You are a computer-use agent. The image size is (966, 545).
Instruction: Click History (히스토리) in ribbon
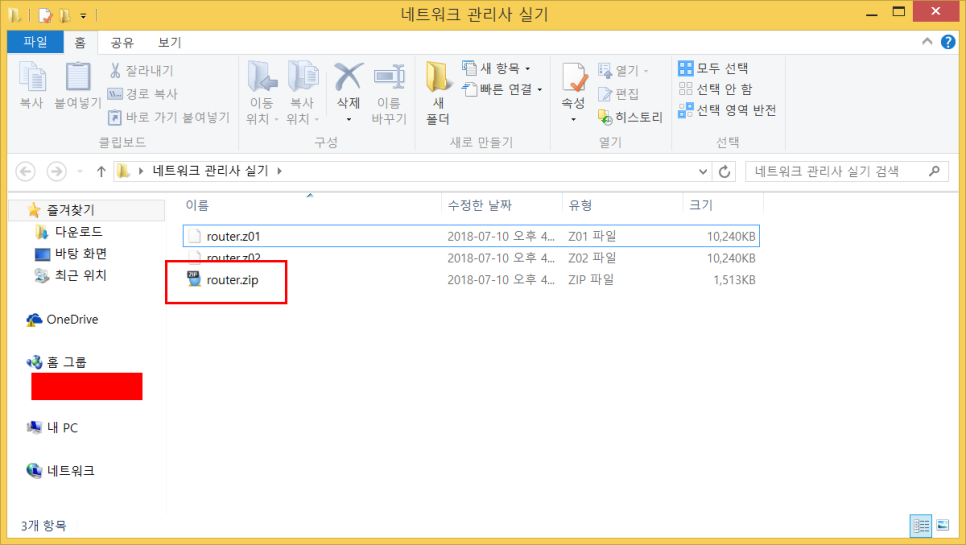tap(630, 117)
